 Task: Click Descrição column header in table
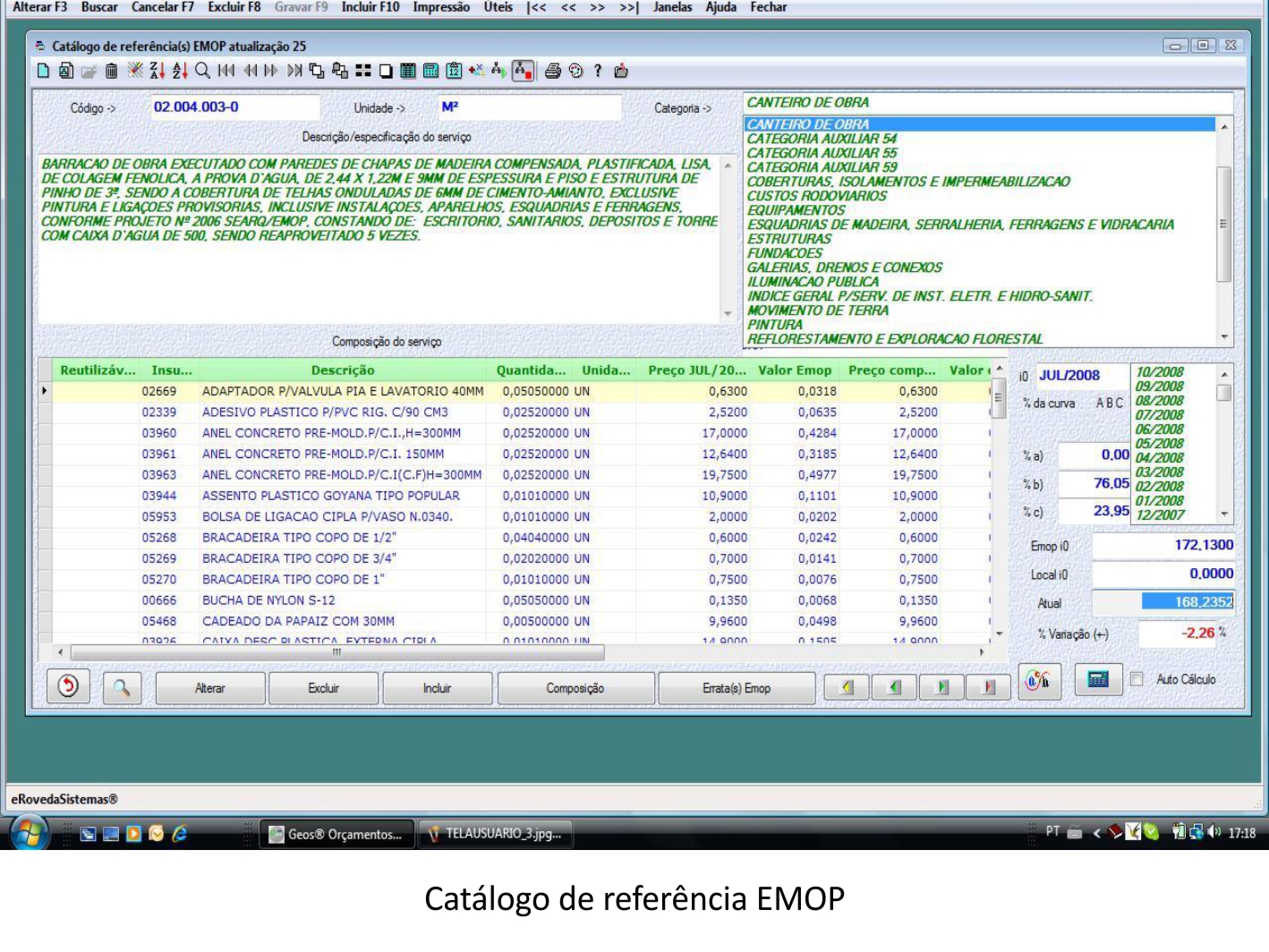(343, 370)
